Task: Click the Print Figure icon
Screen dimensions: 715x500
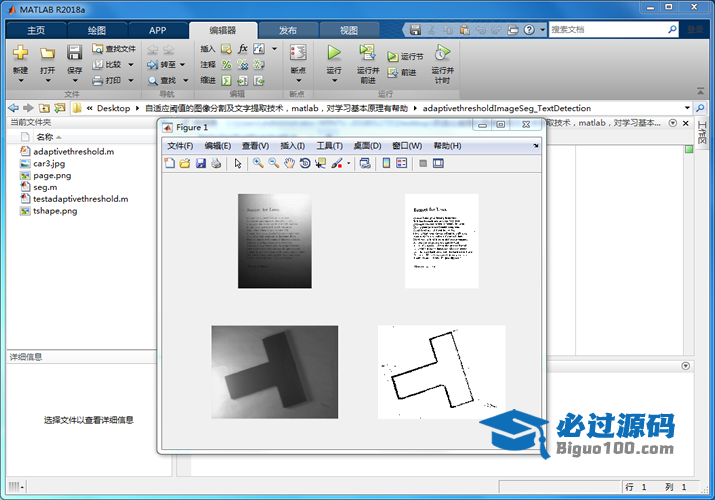Action: coord(216,163)
